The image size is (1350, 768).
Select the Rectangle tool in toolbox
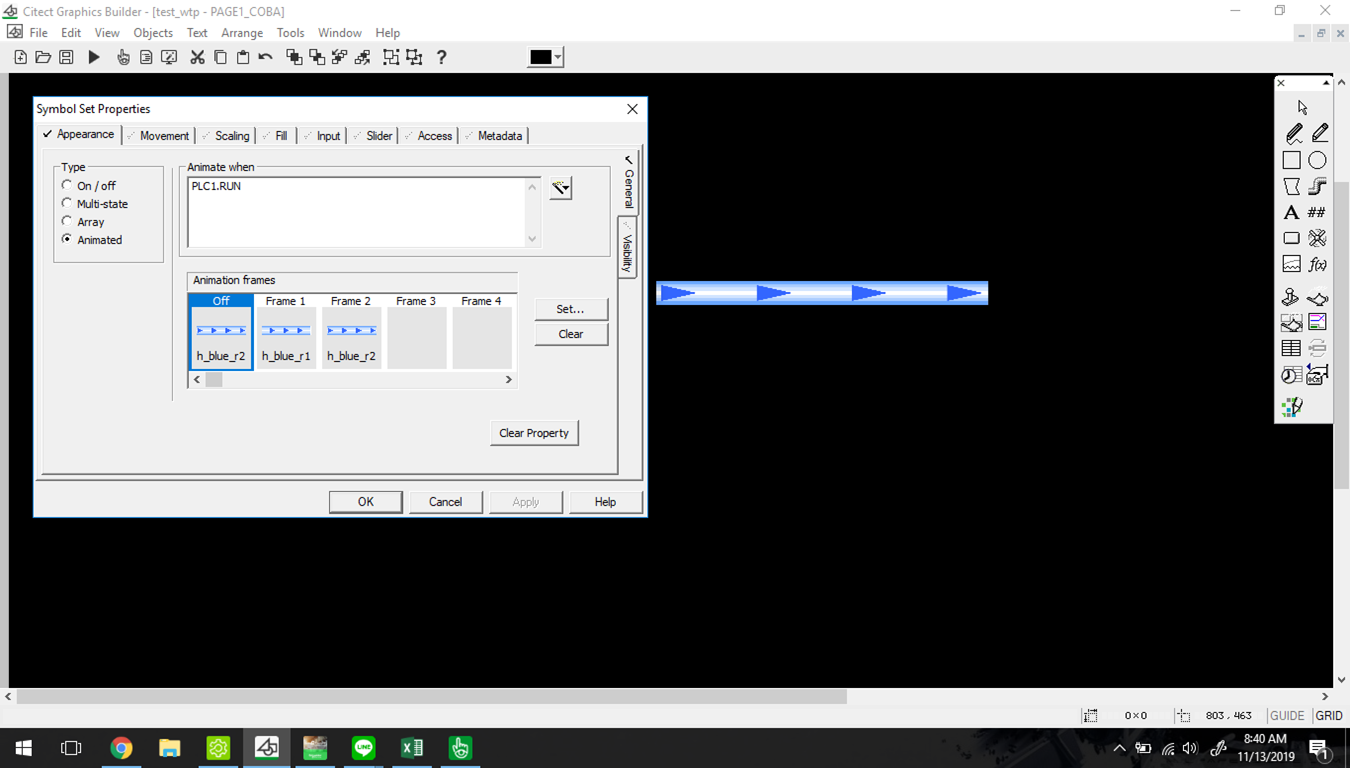click(x=1292, y=160)
